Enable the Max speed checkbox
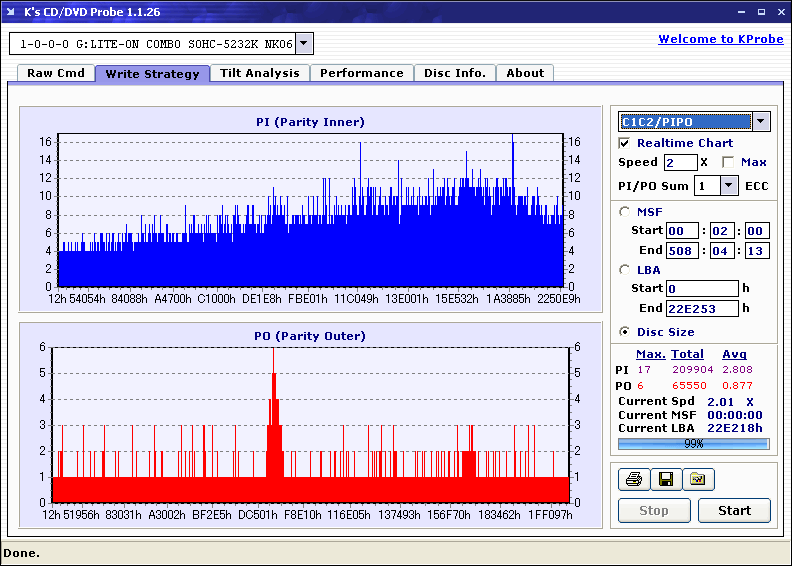This screenshot has width=792, height=566. [x=728, y=162]
